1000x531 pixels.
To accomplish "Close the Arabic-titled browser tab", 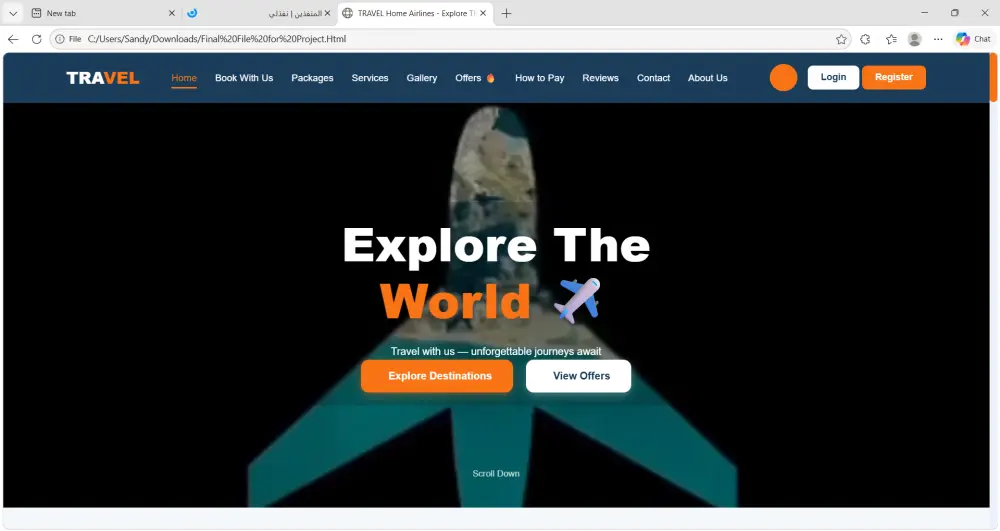I will click(x=327, y=13).
